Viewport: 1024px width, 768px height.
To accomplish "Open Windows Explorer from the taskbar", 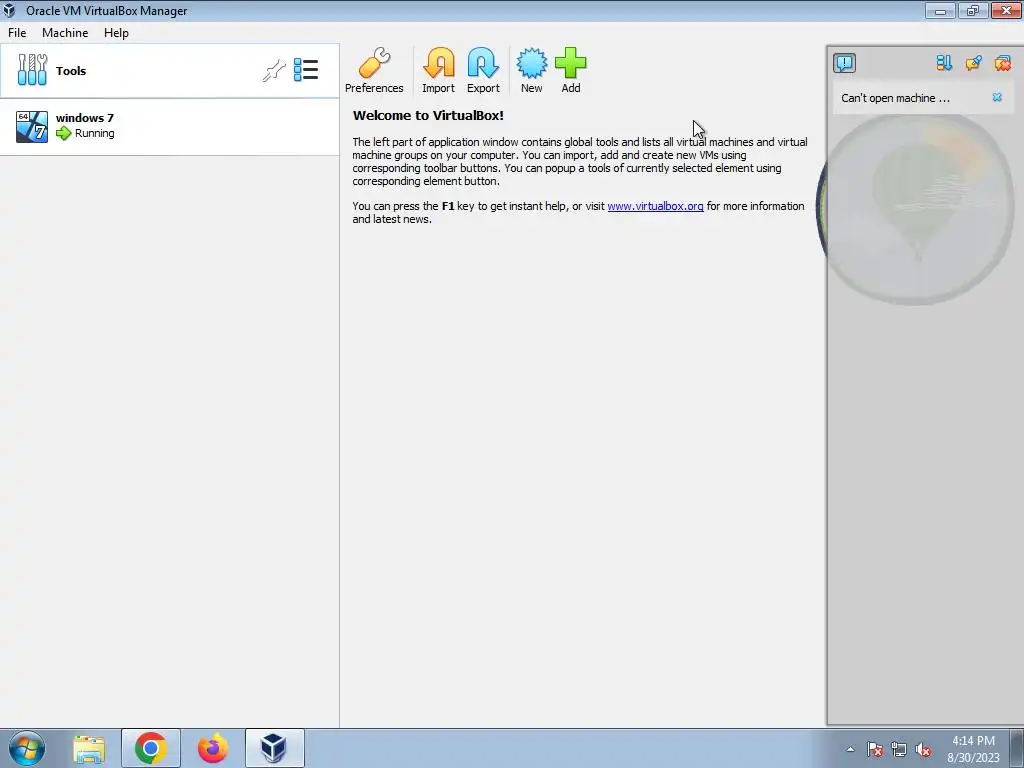I will pyautogui.click(x=89, y=748).
